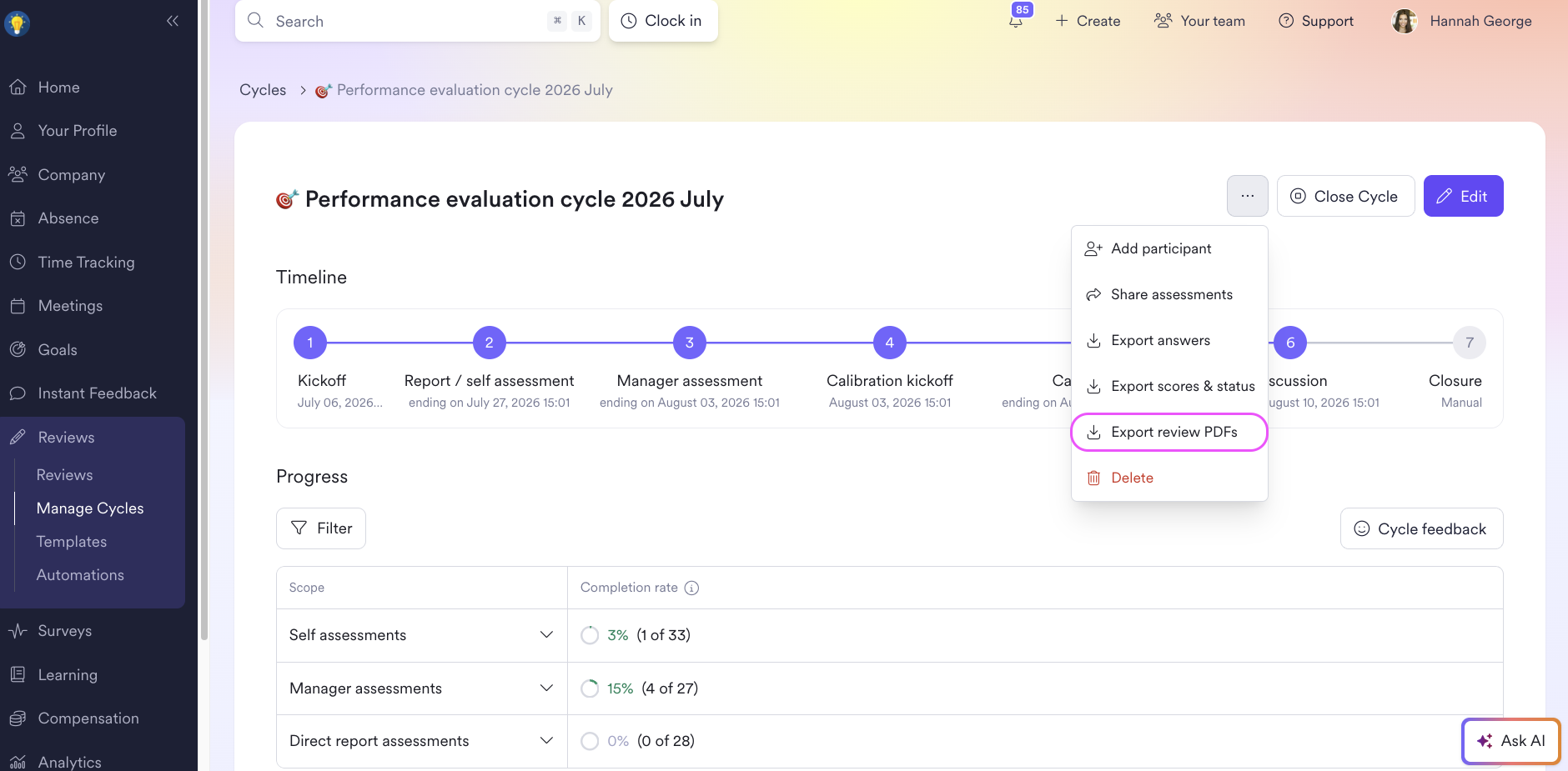Select Delete in the dropdown menu
Viewport: 1568px width, 771px height.
1169,478
